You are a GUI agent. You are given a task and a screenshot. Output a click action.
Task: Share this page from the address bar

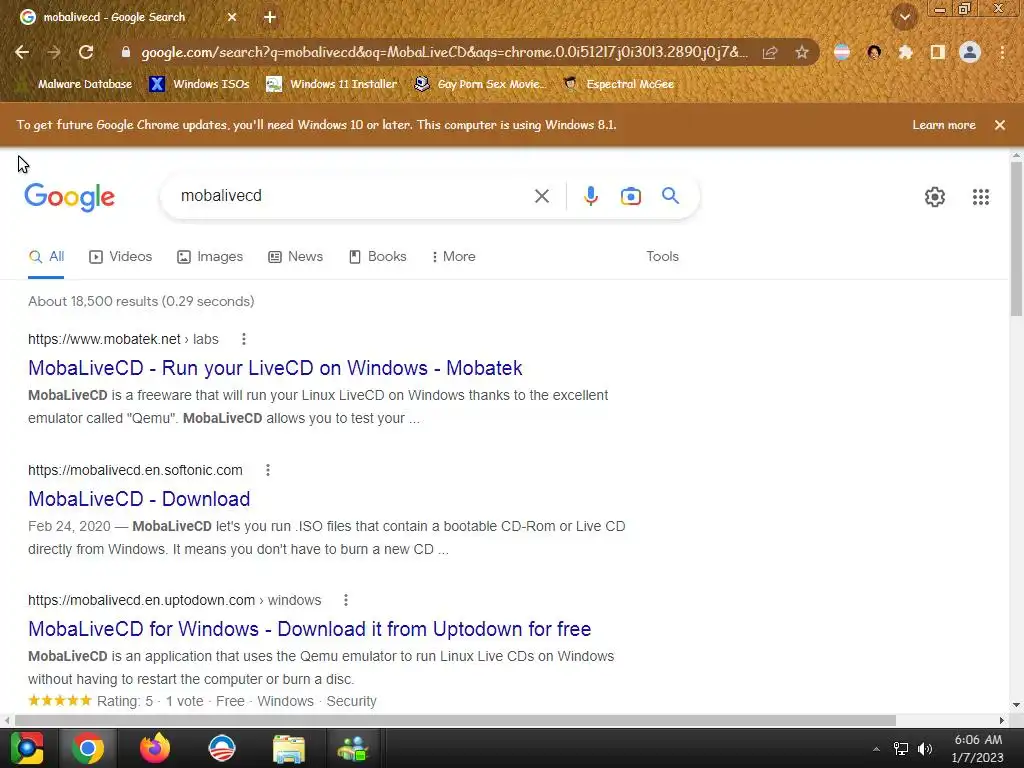(770, 52)
